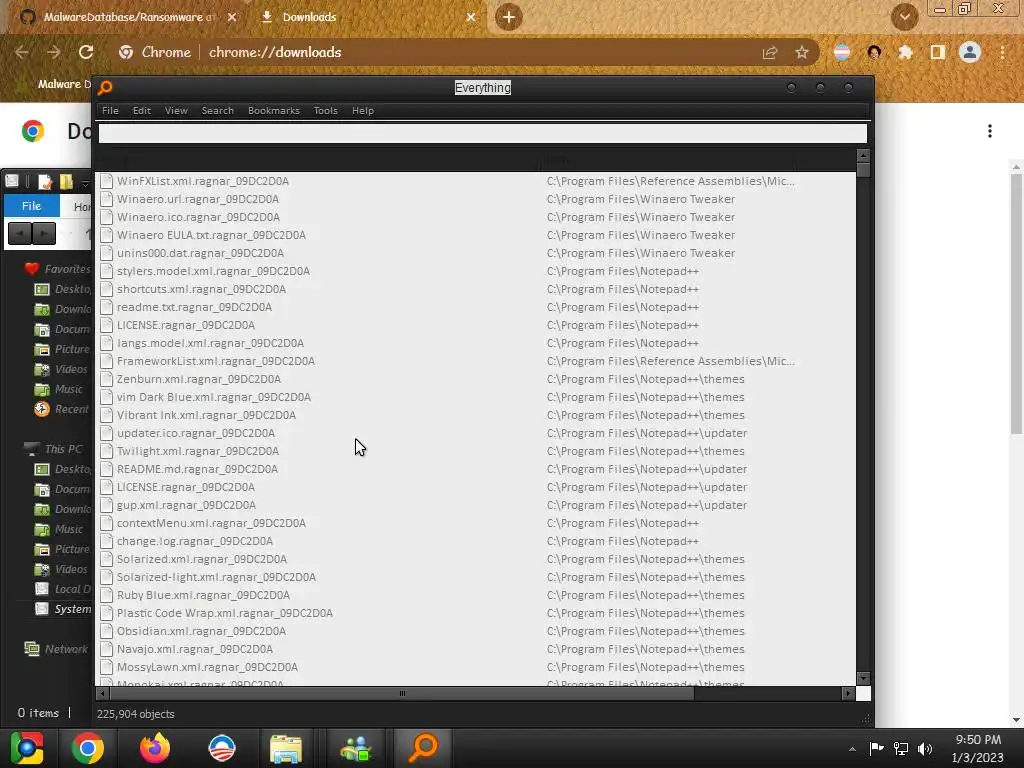Select file Twilight.xml.ragnar_09DC2D0A
This screenshot has height=768, width=1024.
pyautogui.click(x=197, y=451)
